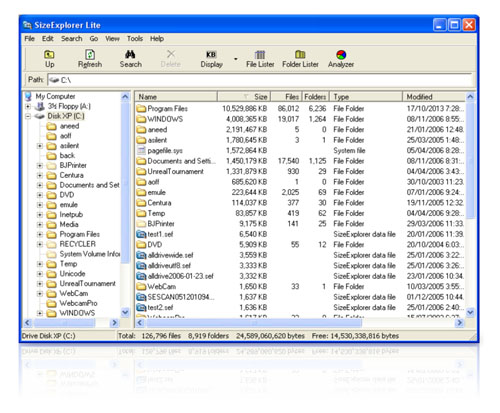Open the View menu
Viewport: 500px width, 413px height.
pyautogui.click(x=112, y=39)
